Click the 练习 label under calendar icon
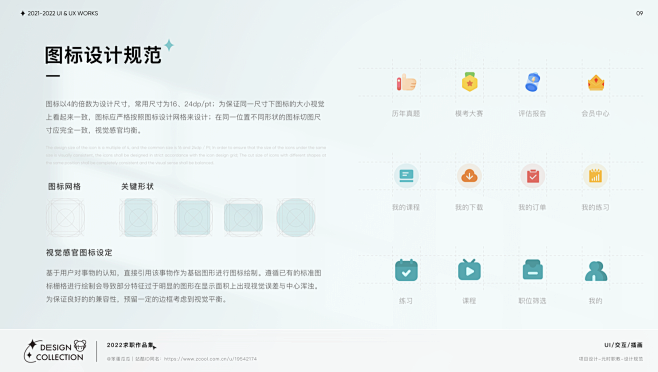The width and height of the screenshot is (658, 372). coord(406,301)
